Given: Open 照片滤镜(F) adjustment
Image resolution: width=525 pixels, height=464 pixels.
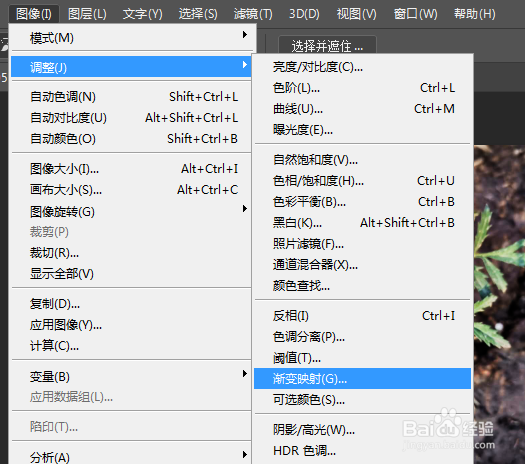Looking at the screenshot, I should (362, 243).
